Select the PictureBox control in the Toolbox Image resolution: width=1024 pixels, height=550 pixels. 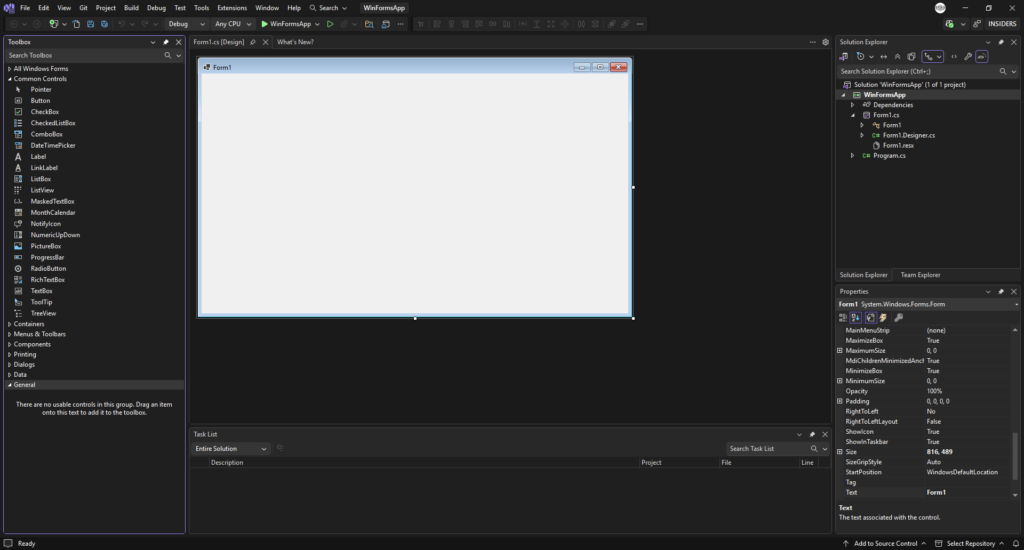[x=46, y=246]
